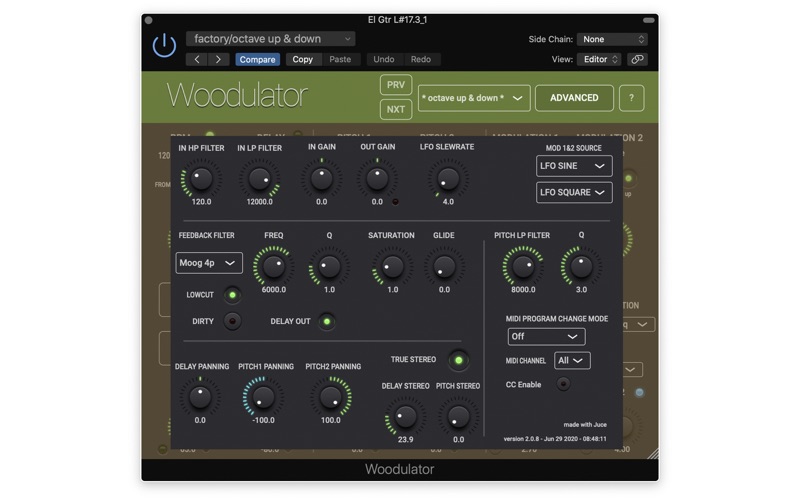Click the window title El Gtr L#17.3_1

397,20
